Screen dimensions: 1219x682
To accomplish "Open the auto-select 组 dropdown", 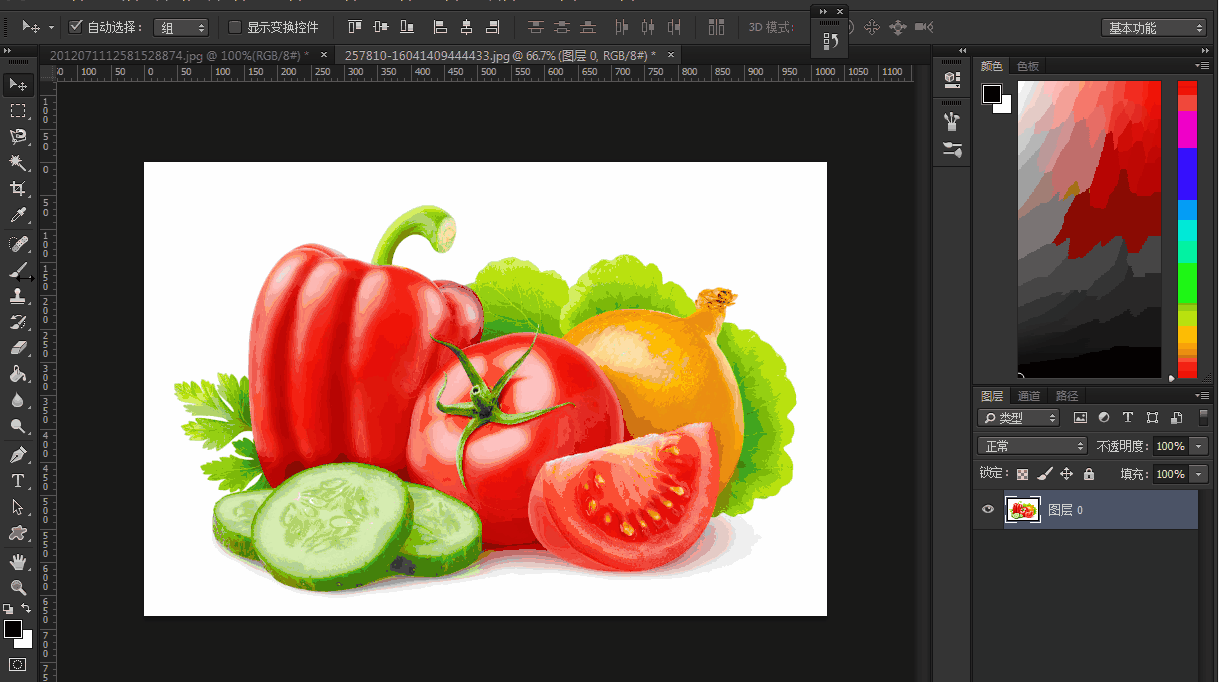I will click(x=180, y=28).
